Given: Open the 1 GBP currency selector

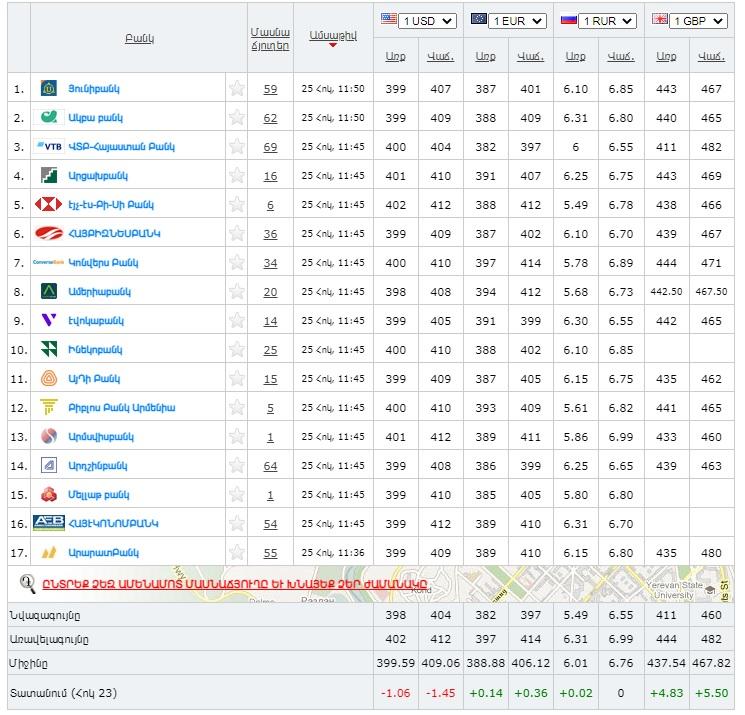Looking at the screenshot, I should click(x=696, y=20).
